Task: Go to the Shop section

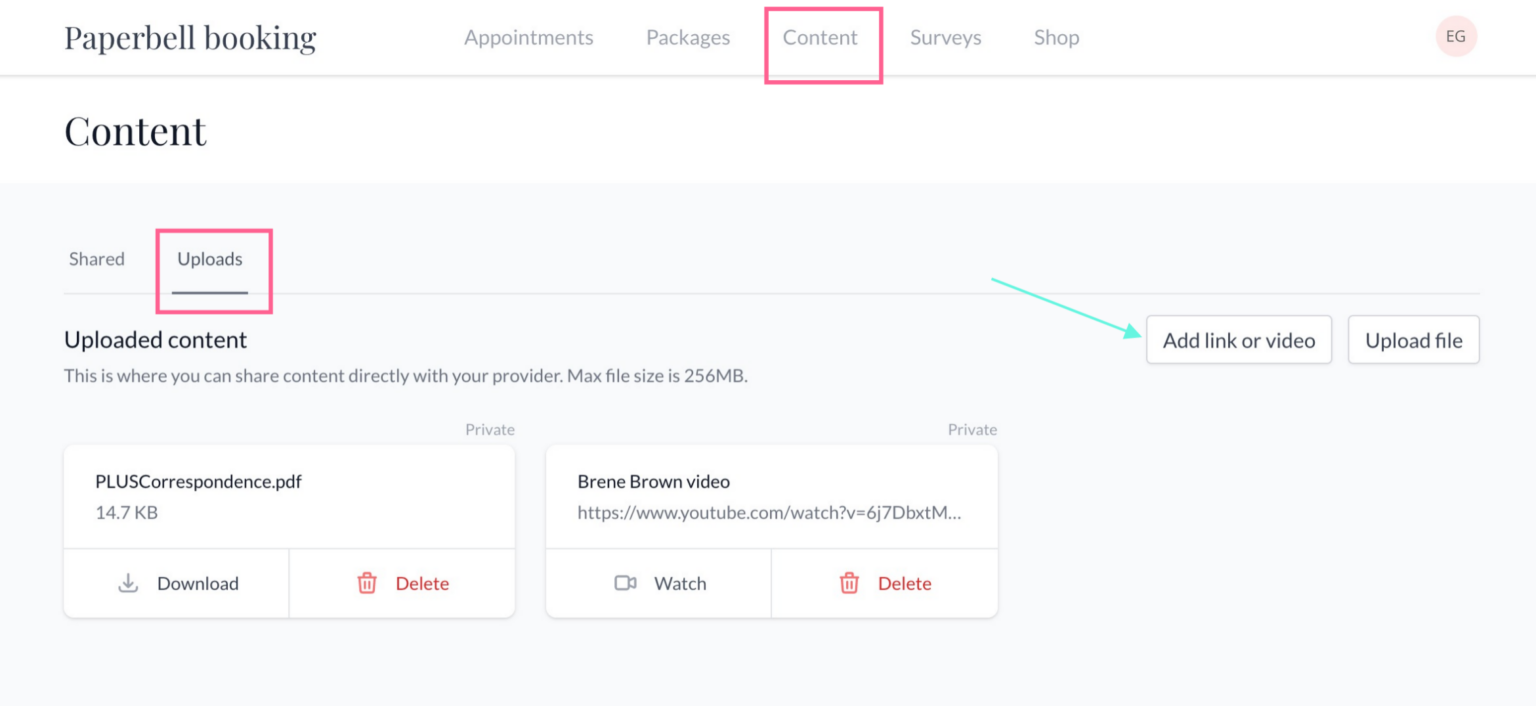Action: [x=1056, y=37]
